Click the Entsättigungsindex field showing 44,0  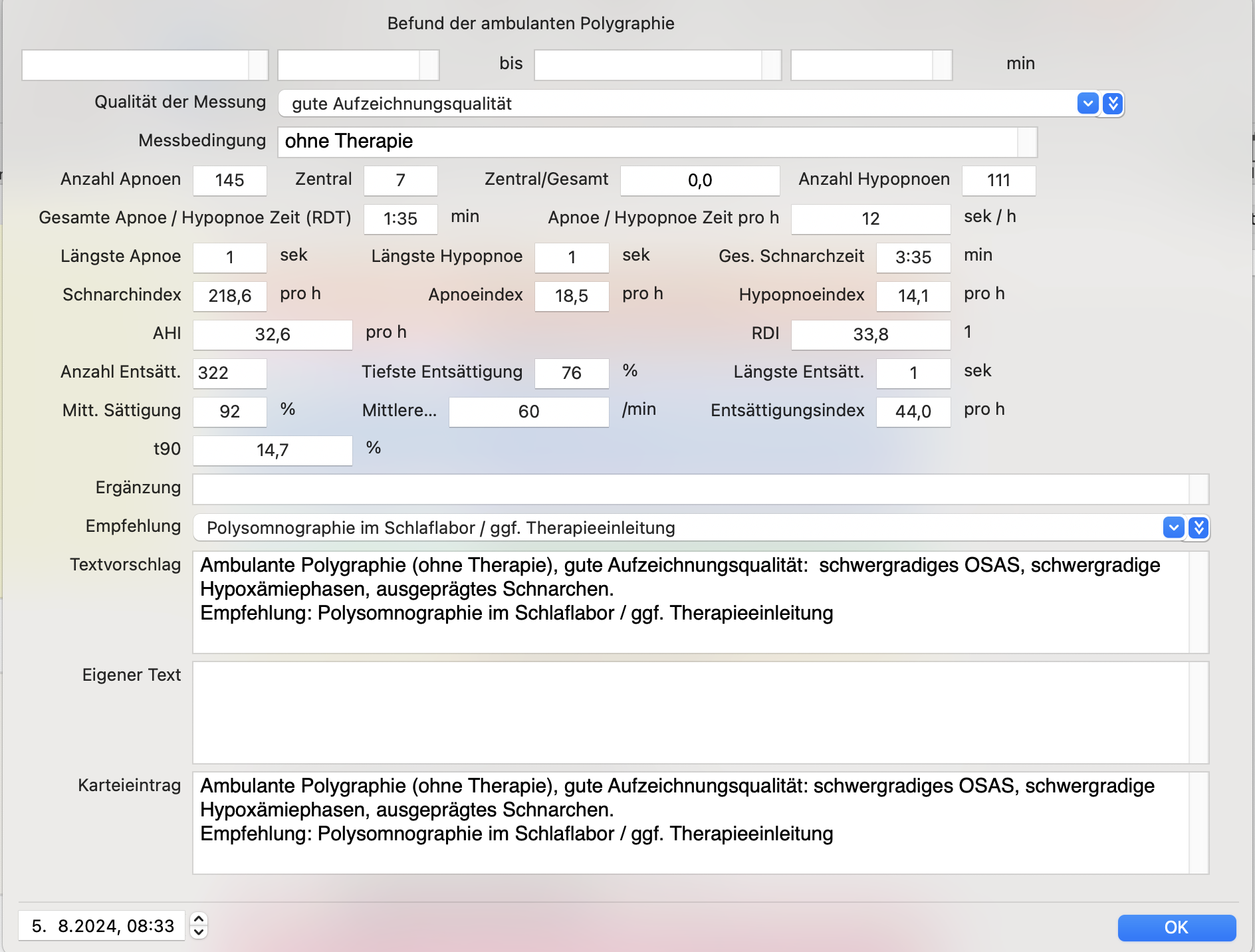coord(913,412)
